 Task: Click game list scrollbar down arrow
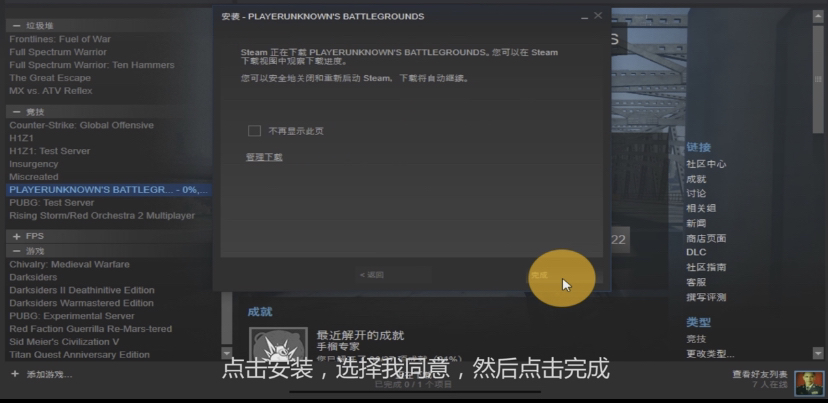(x=227, y=353)
